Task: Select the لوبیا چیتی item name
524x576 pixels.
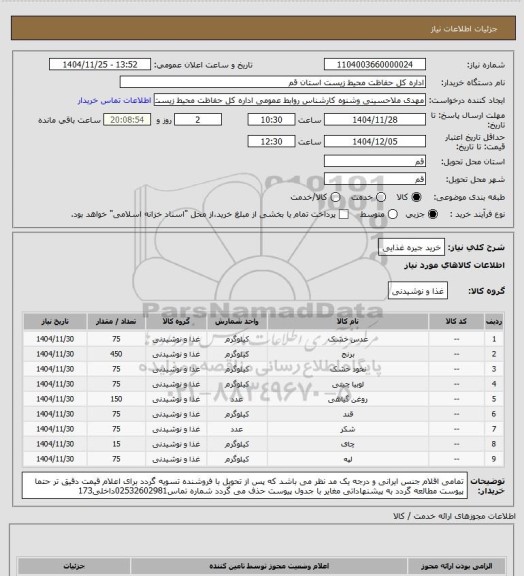Action: pyautogui.click(x=348, y=385)
